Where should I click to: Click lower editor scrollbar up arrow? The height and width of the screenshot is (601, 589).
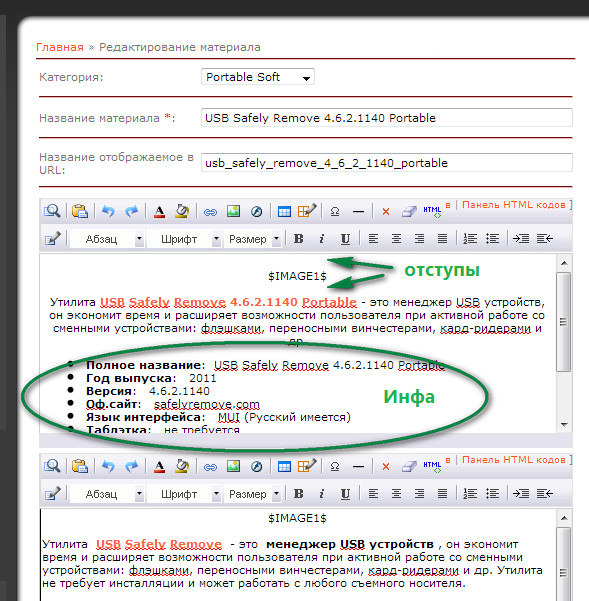coord(564,518)
